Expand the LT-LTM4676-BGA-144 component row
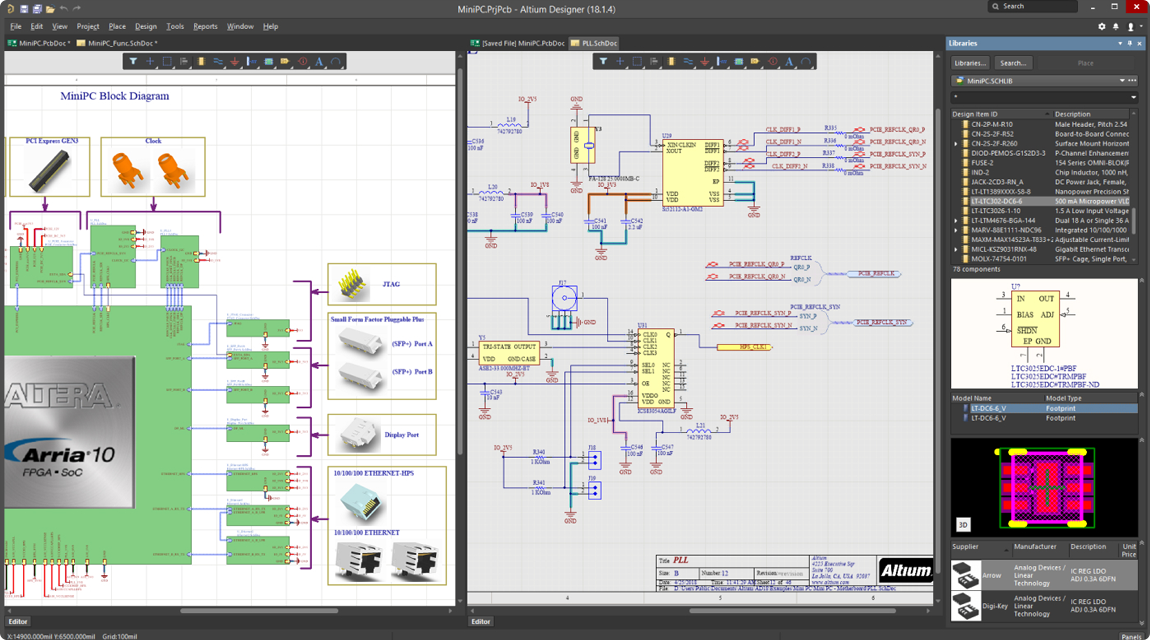1150x640 pixels. tap(956, 221)
